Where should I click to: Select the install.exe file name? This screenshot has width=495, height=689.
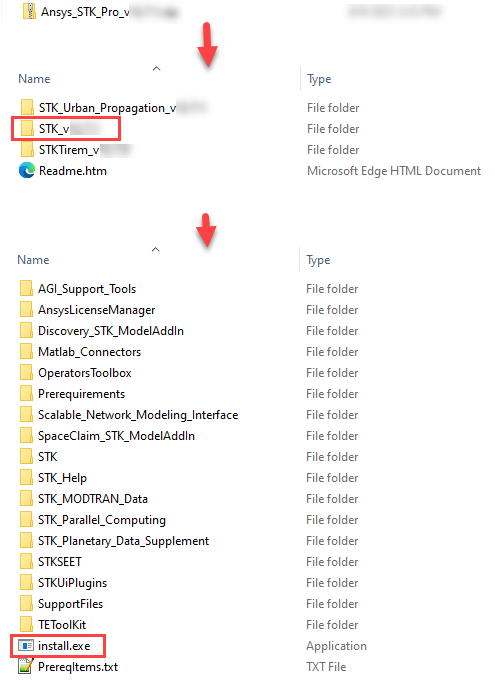point(64,646)
